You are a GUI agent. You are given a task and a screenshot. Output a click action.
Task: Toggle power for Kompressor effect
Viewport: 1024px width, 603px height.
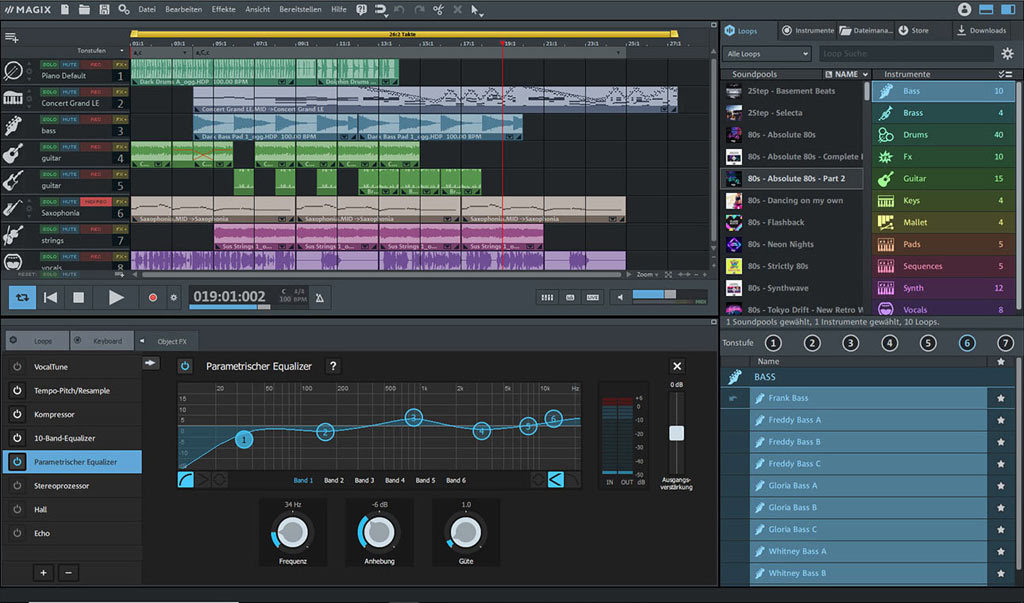tap(17, 414)
